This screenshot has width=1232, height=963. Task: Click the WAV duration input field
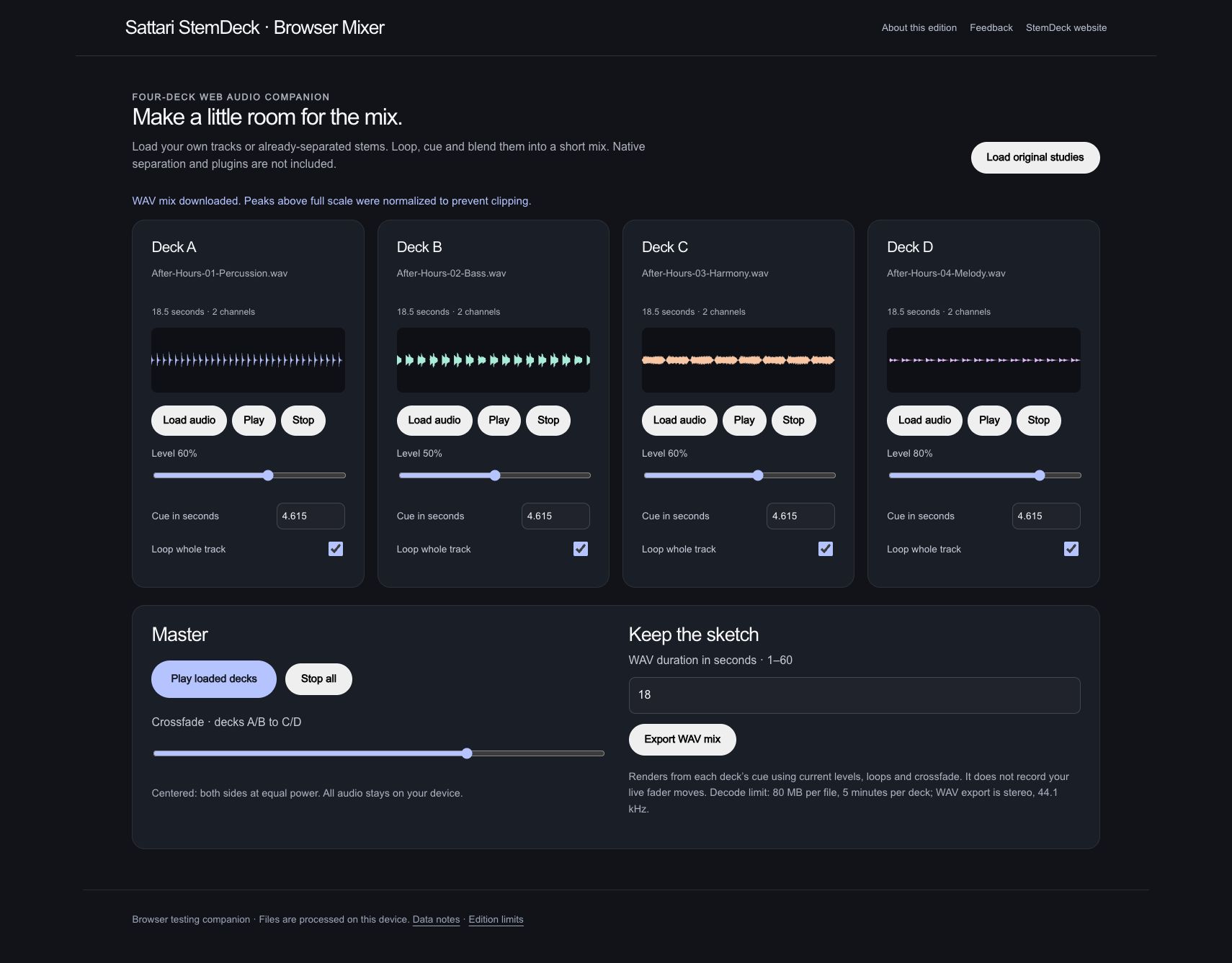coord(854,695)
